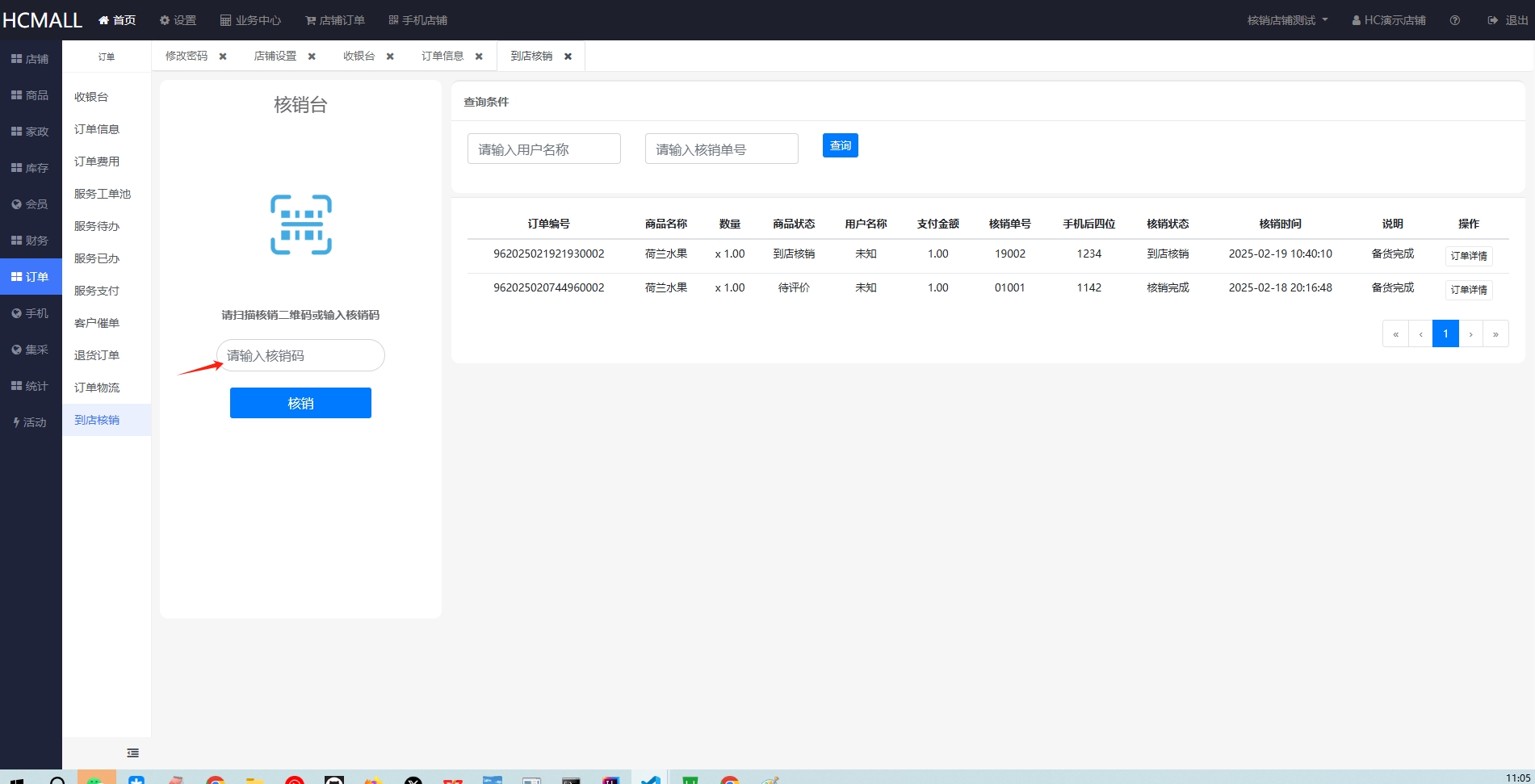Viewport: 1535px width, 784px height.
Task: Click order number 962025020744960002
Action: point(549,287)
